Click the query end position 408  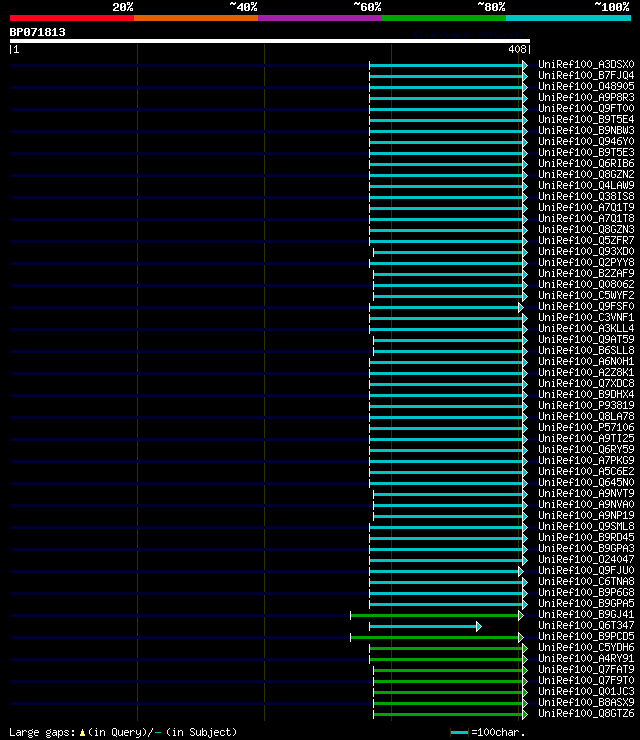517,49
